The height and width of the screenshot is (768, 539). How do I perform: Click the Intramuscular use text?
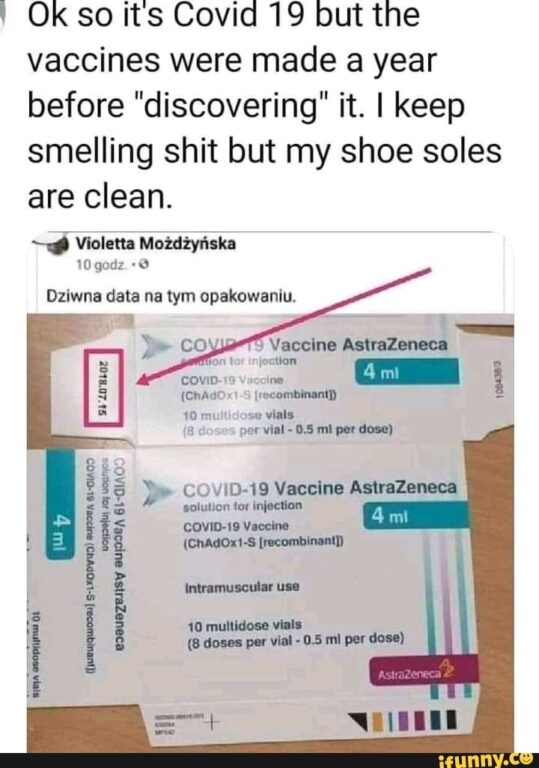242,586
